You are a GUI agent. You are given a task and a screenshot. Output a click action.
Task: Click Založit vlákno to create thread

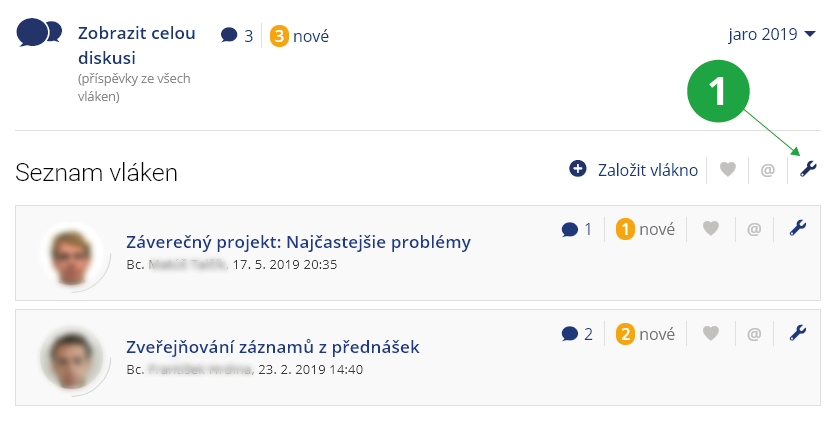[x=647, y=169]
